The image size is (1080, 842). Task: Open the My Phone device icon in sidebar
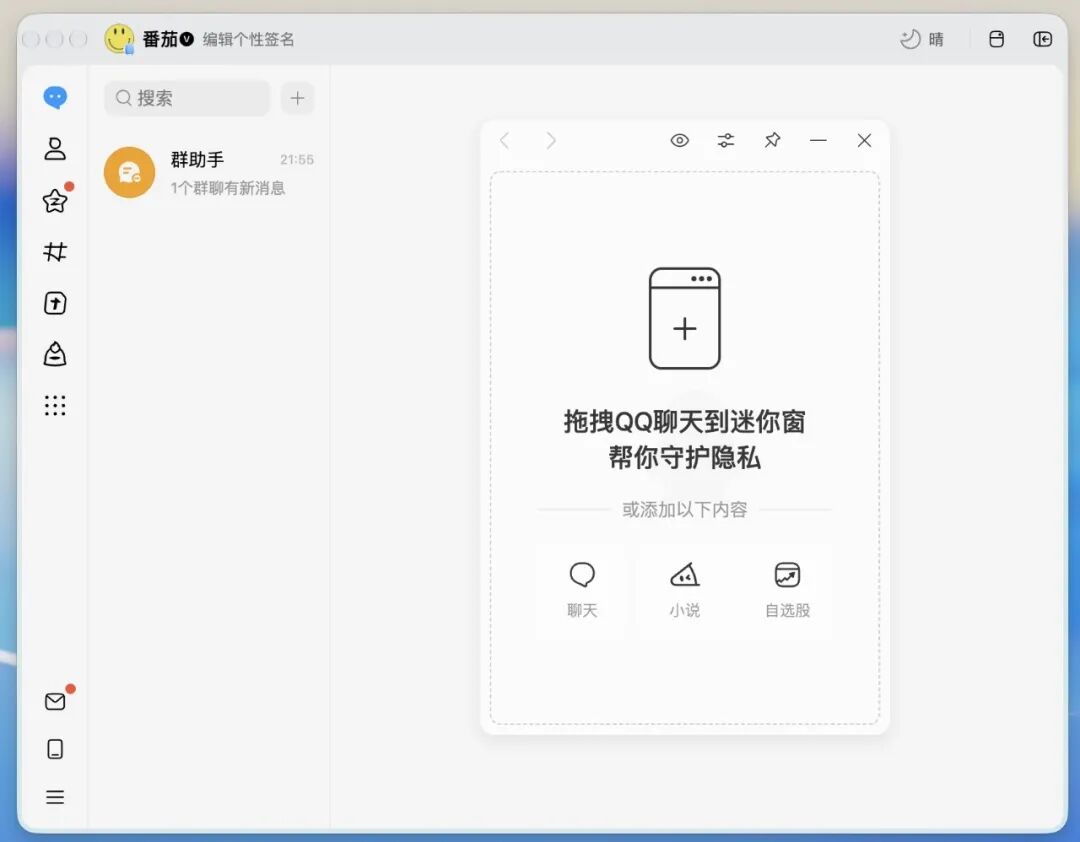coord(55,749)
